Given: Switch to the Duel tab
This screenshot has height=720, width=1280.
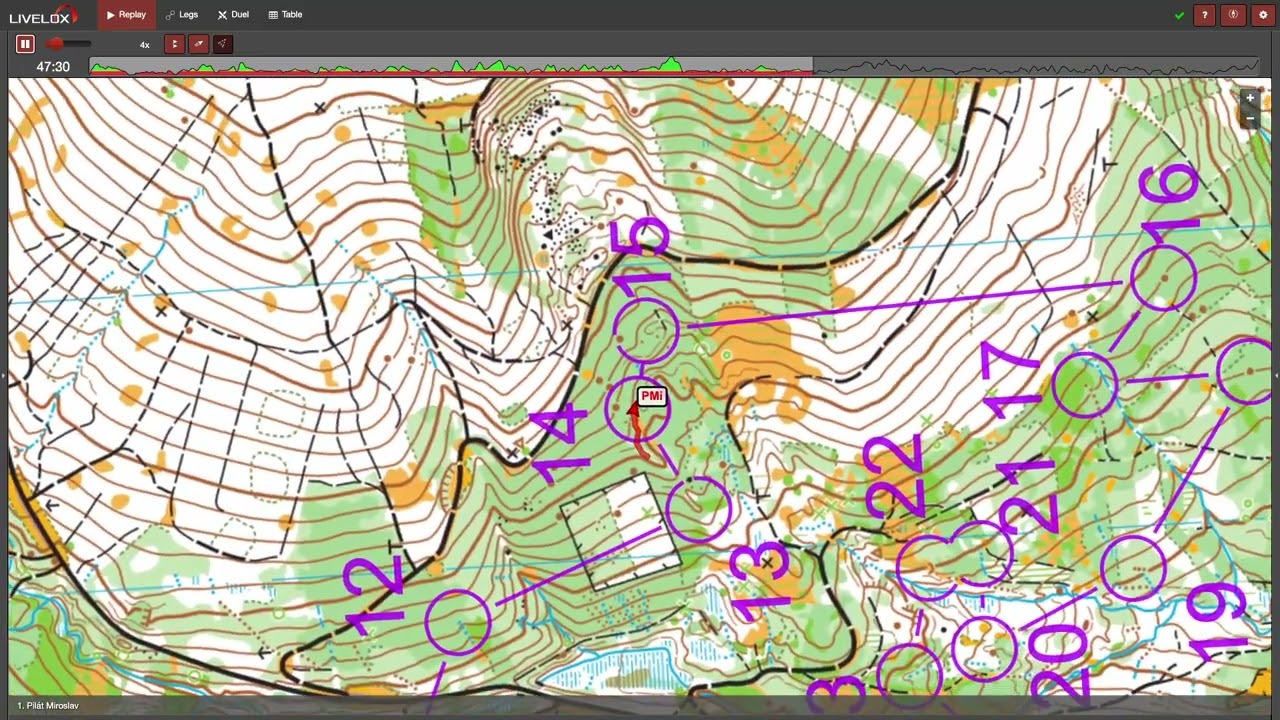Looking at the screenshot, I should click(233, 15).
